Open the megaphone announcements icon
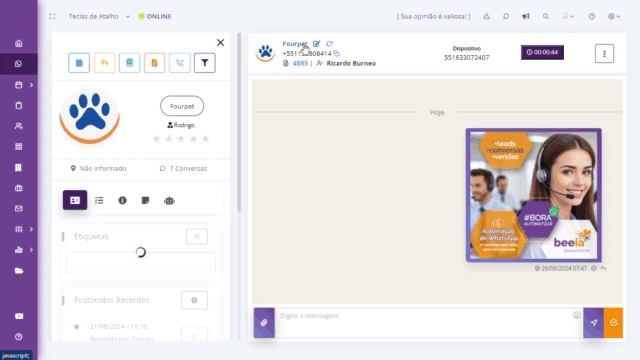 526,16
